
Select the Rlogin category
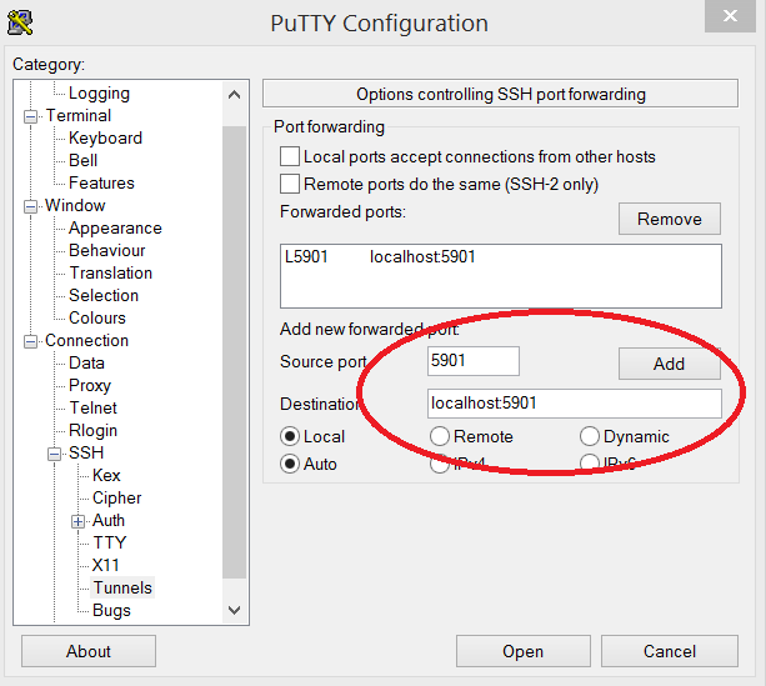[x=93, y=430]
